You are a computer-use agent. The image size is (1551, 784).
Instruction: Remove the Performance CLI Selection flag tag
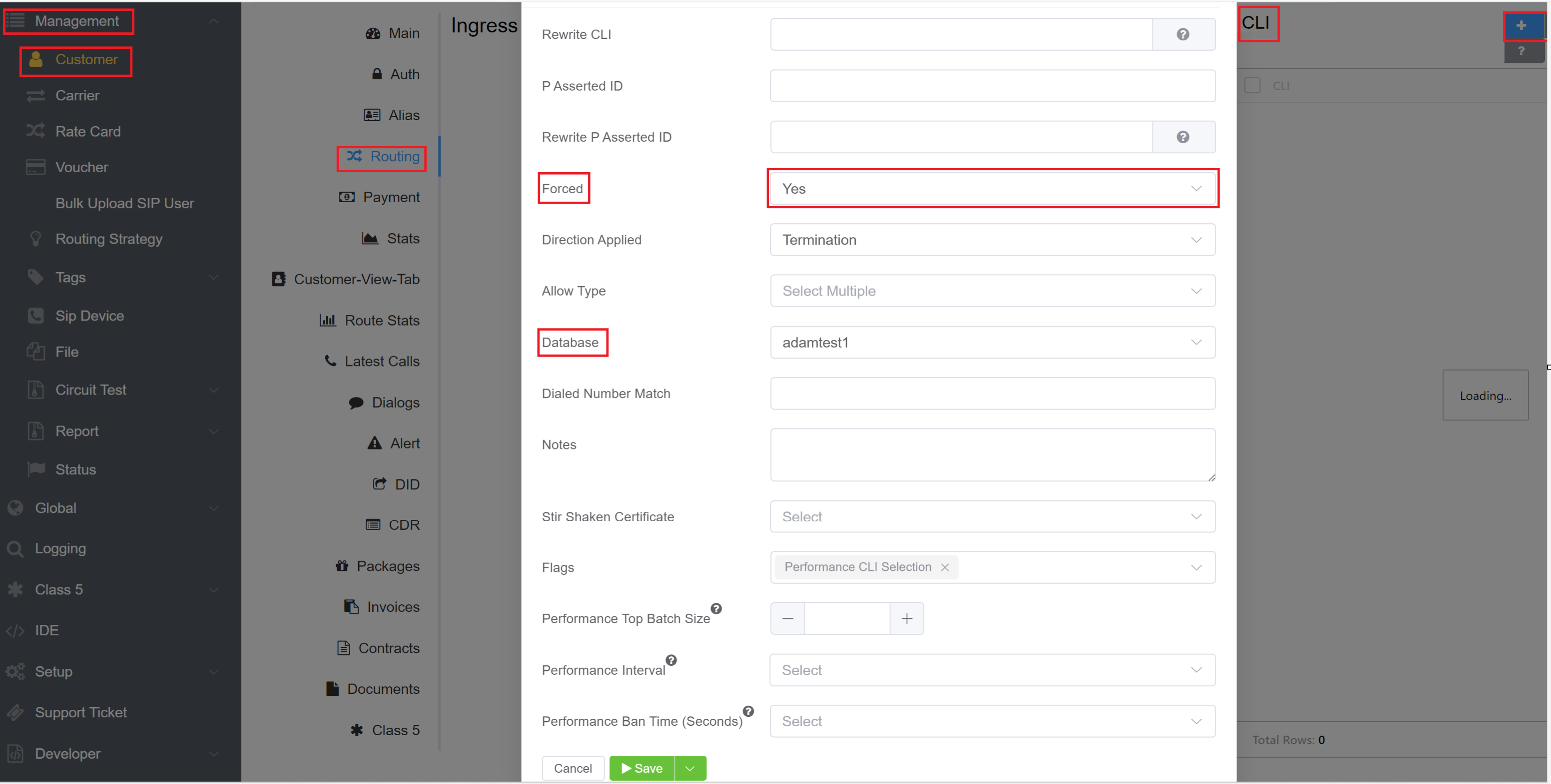944,567
